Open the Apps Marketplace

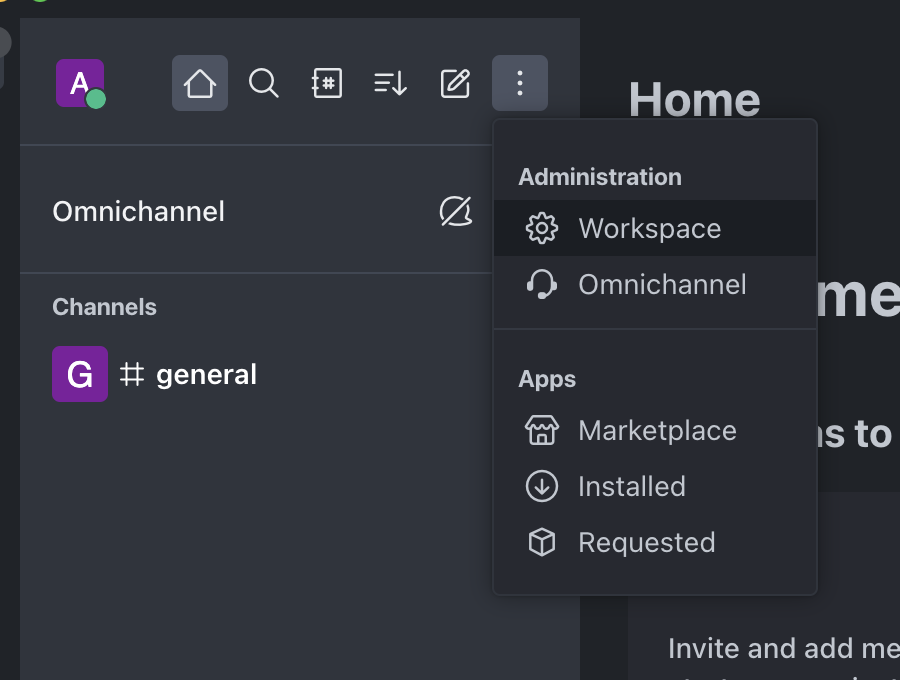click(x=655, y=430)
